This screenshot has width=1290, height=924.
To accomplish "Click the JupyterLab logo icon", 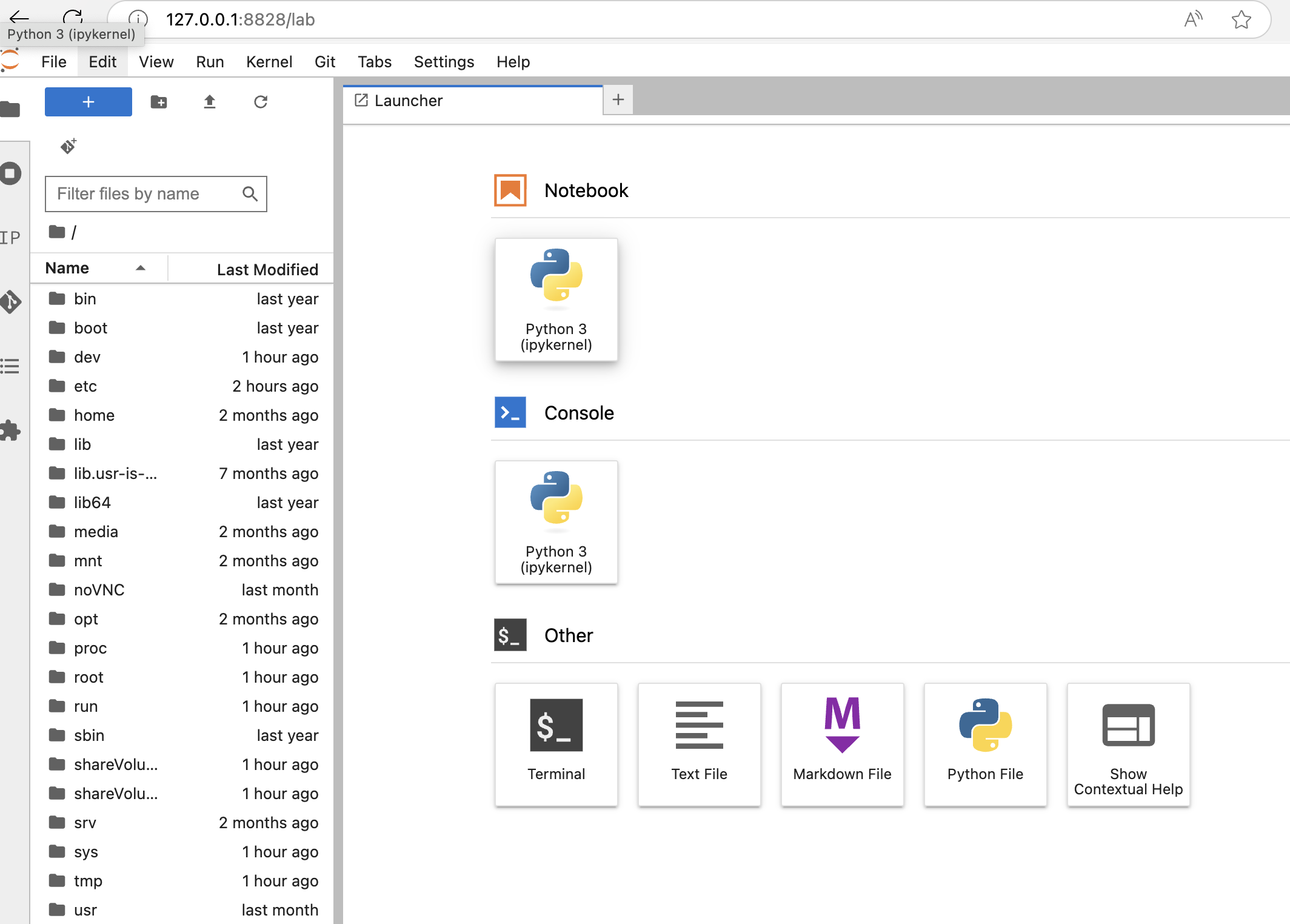I will (10, 61).
